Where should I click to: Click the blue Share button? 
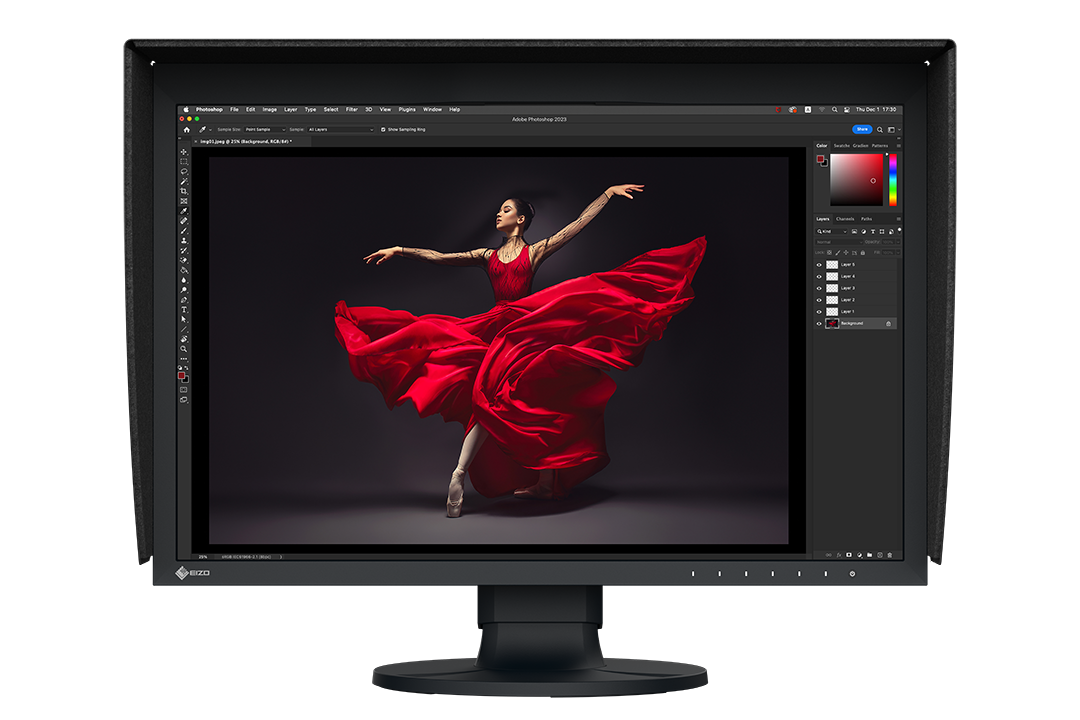point(862,129)
